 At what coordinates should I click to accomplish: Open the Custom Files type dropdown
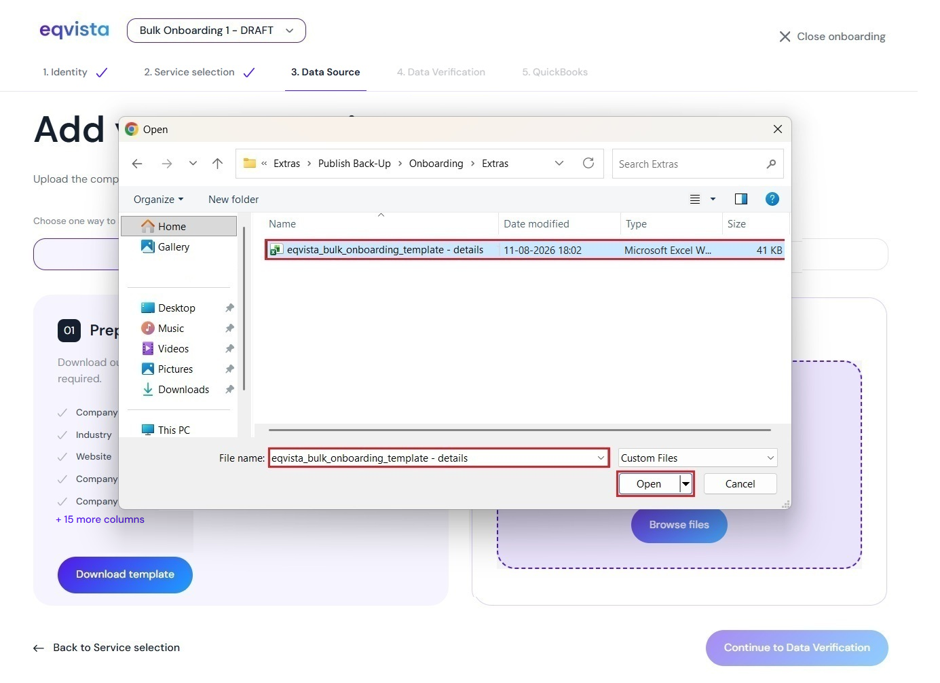(698, 458)
